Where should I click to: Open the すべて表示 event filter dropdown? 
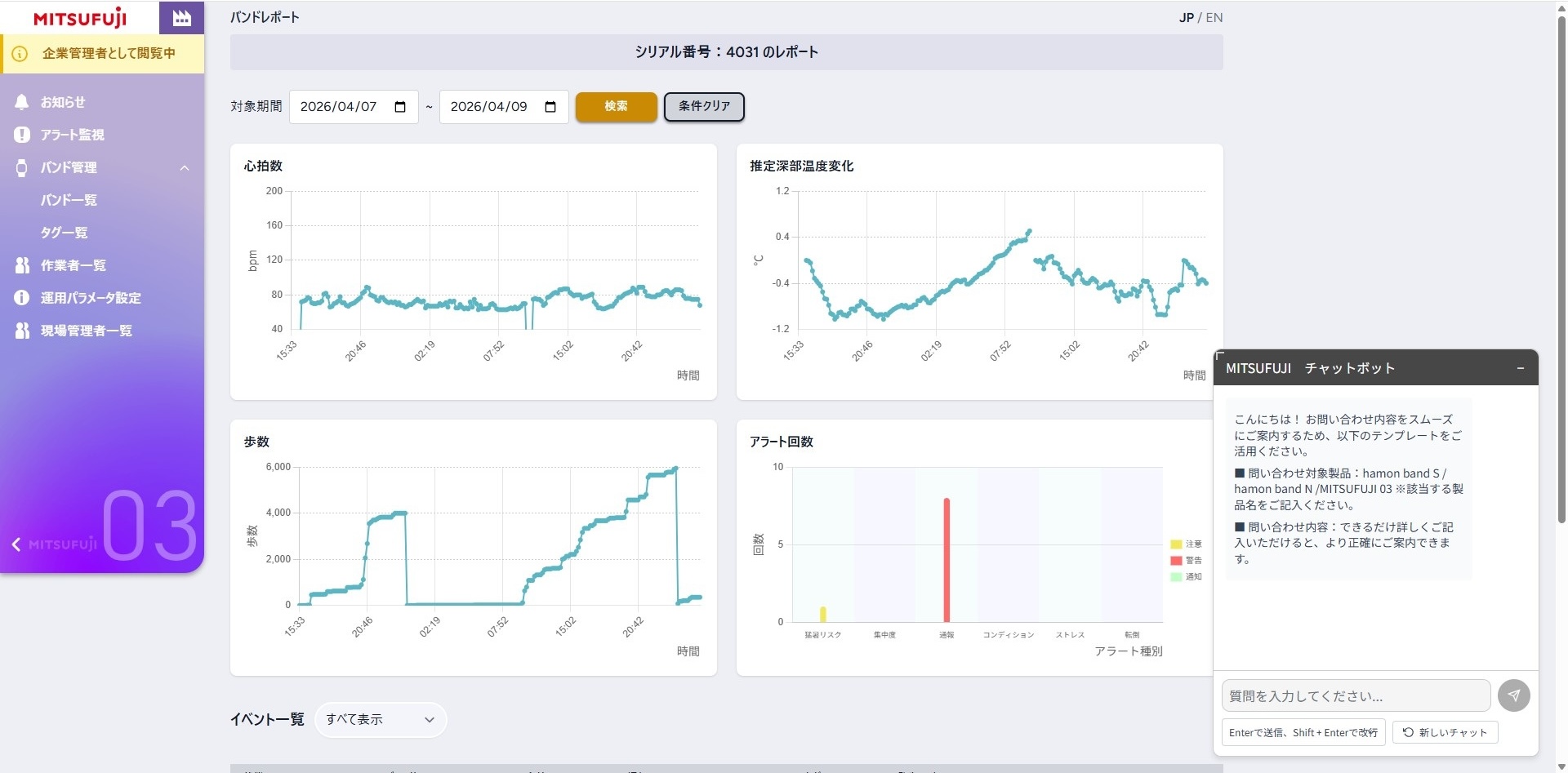click(x=381, y=719)
